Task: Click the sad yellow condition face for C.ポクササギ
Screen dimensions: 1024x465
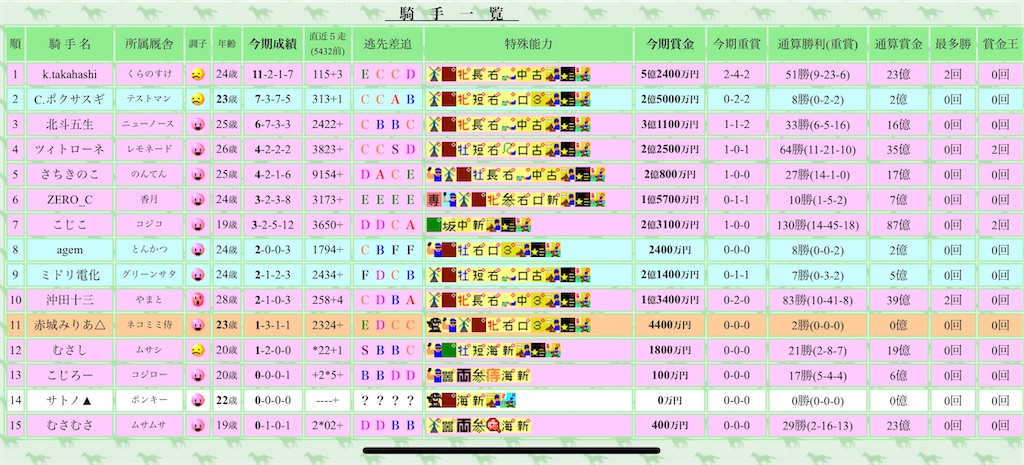Action: [197, 99]
